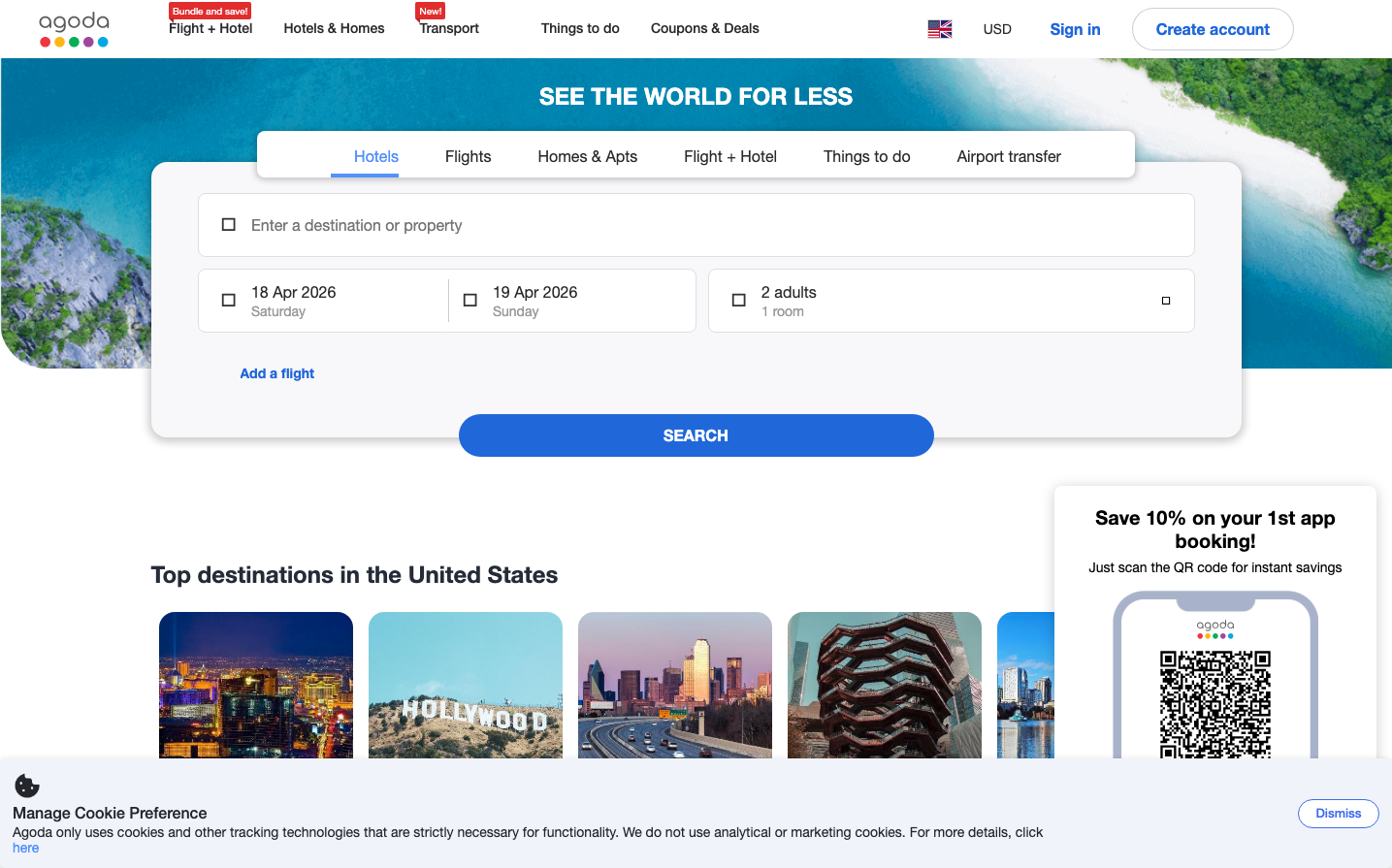The image size is (1392, 868).
Task: Select the Airport transfer tab
Action: [x=1008, y=156]
